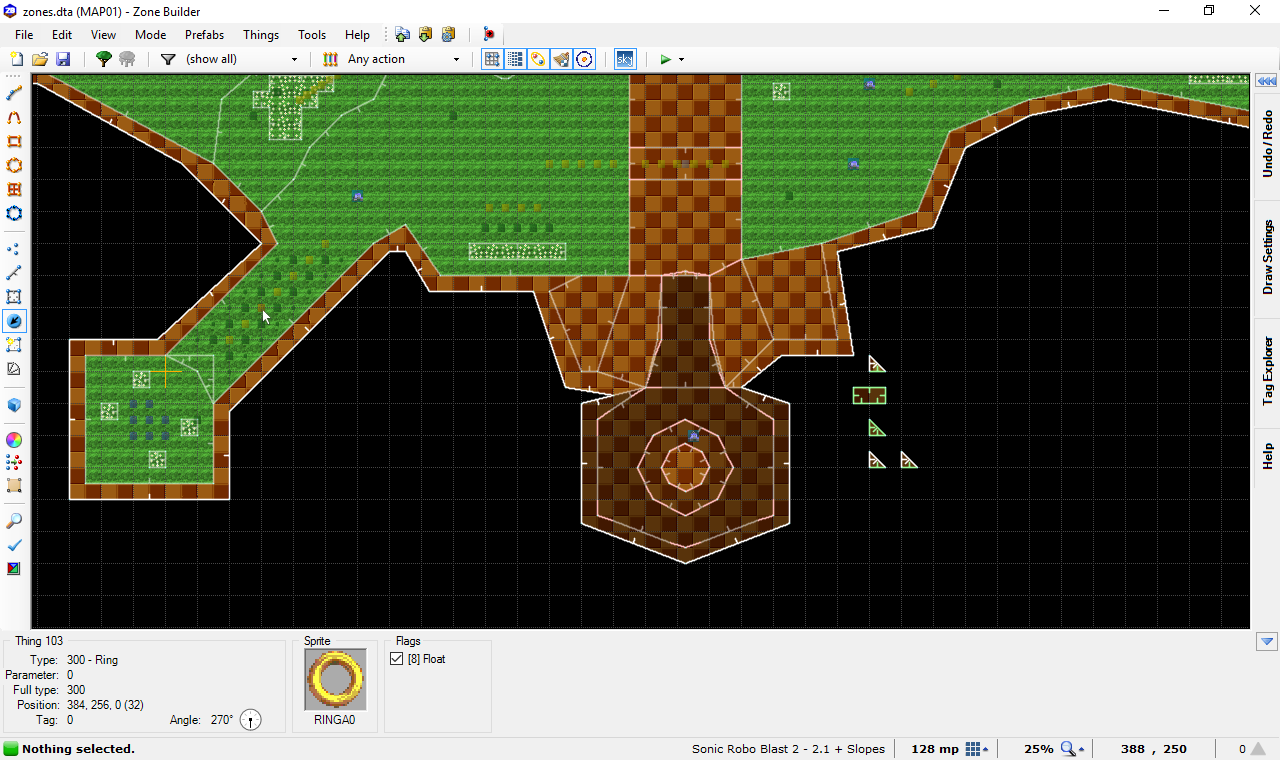1280x760 pixels.
Task: Select the blue dotted ellipse tool
Action: point(14,213)
